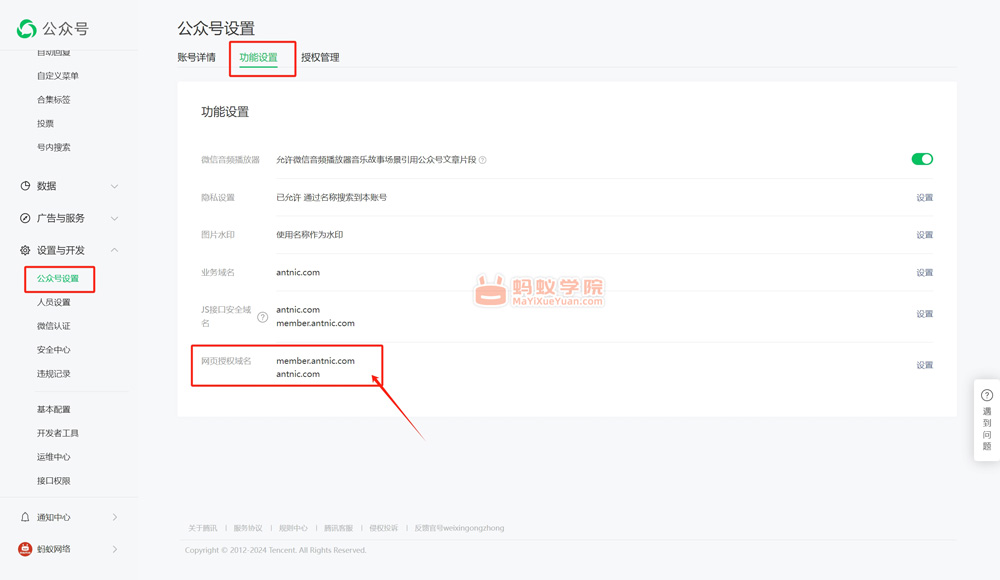Open 开发者工具 in the sidebar
Screen dimensions: 1000x580
click(x=57, y=433)
